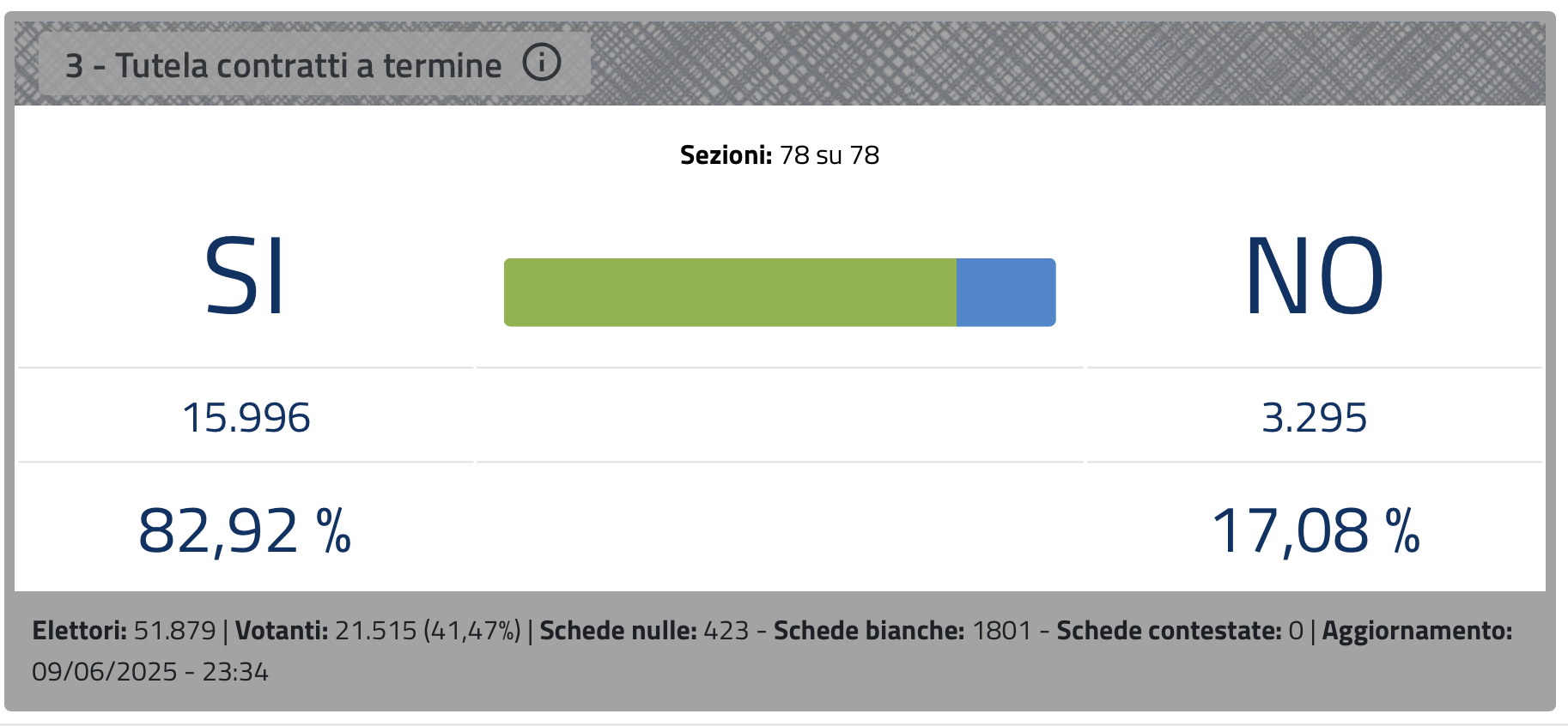Click the update timestamp 09/06/2025 - 23:34
The height and width of the screenshot is (726, 1568).
click(x=150, y=672)
